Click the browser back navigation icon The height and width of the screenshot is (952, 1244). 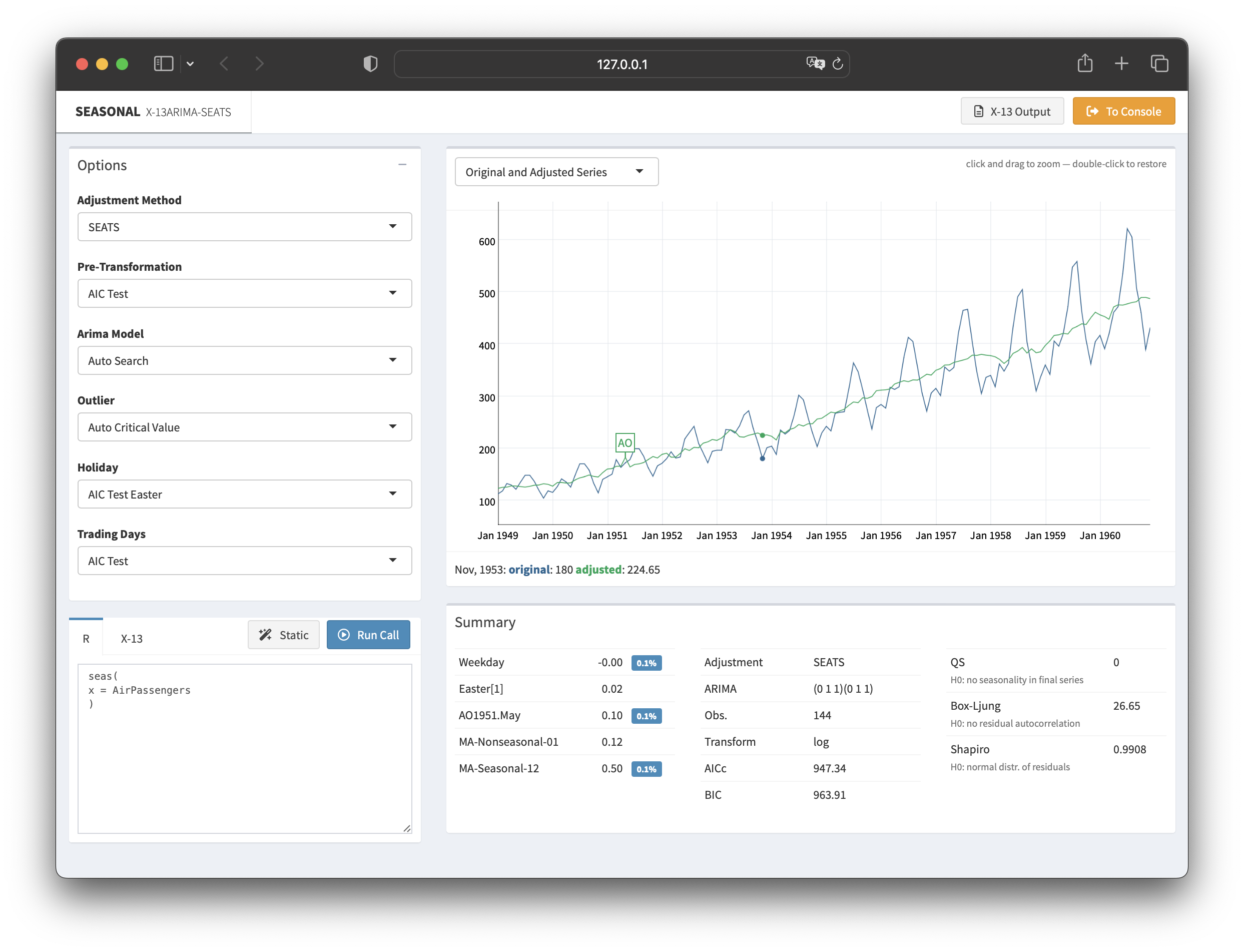(x=225, y=63)
